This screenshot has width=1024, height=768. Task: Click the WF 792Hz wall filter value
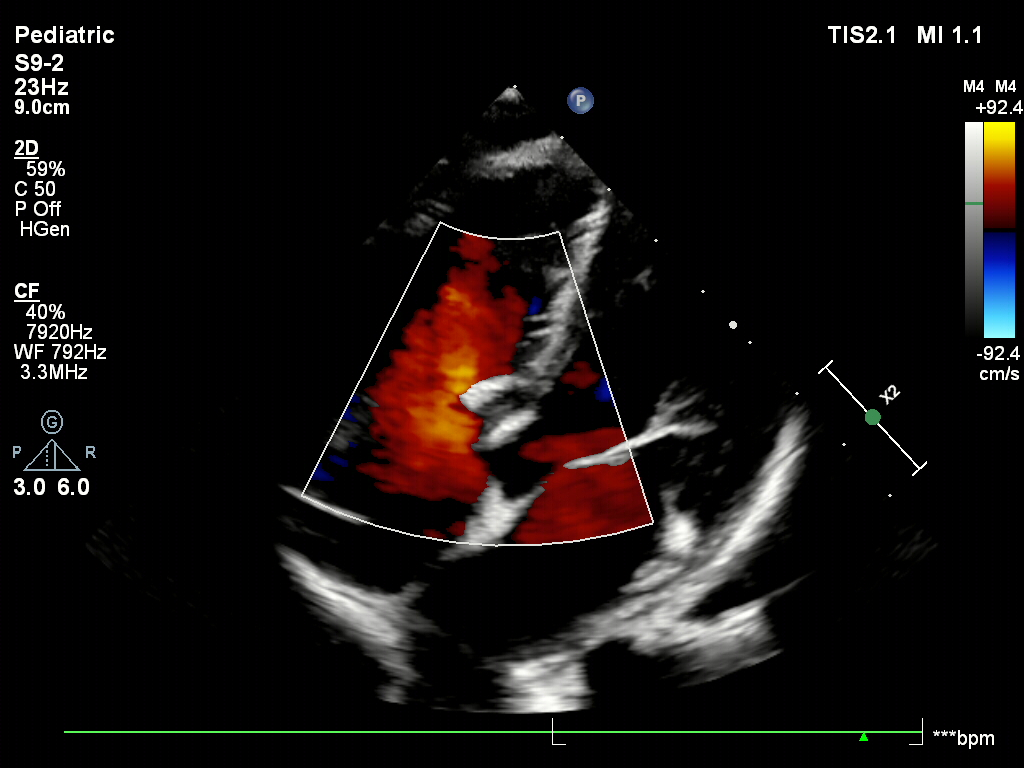click(x=60, y=352)
